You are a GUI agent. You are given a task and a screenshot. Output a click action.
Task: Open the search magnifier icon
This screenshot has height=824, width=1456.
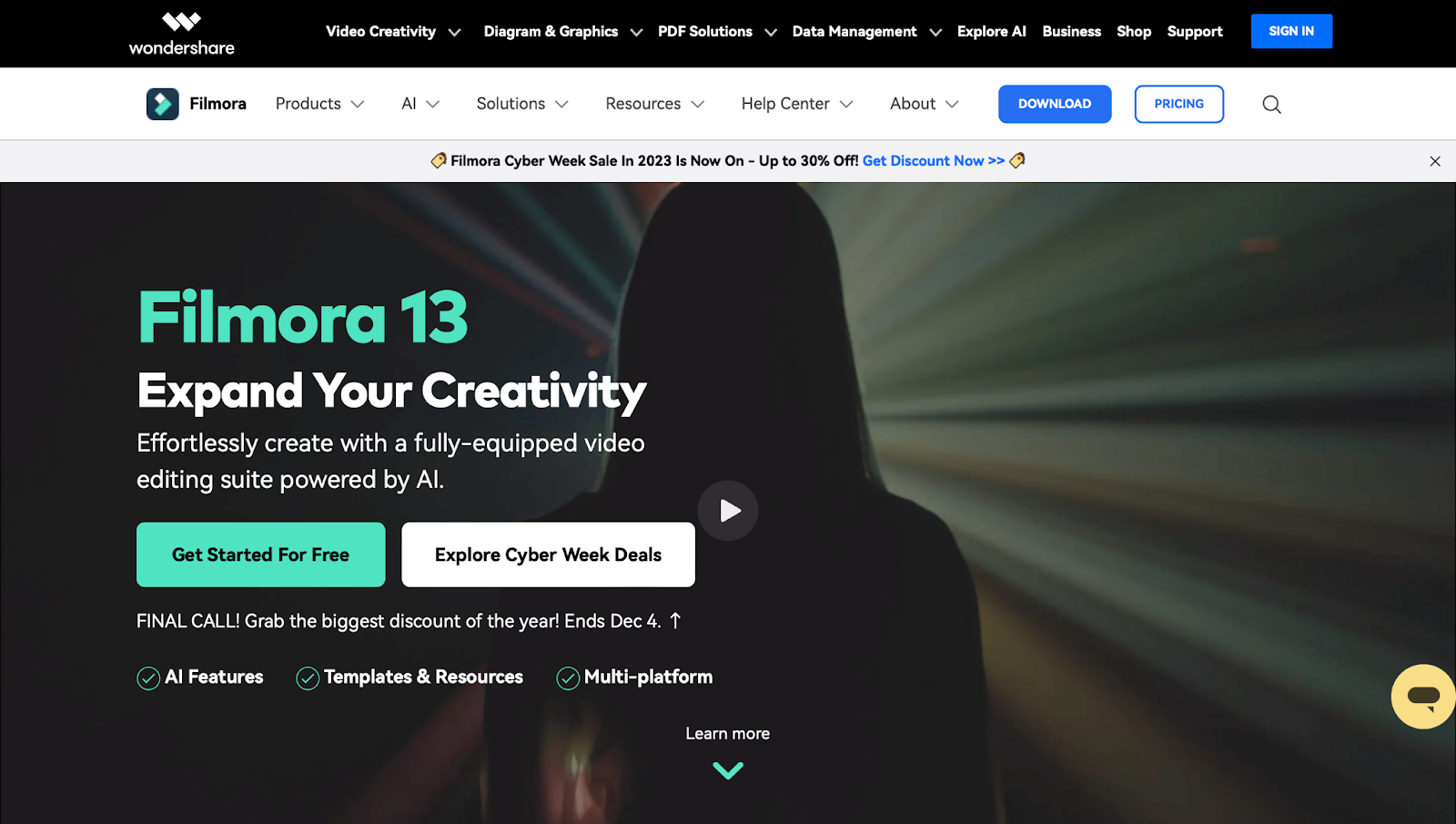pyautogui.click(x=1271, y=105)
